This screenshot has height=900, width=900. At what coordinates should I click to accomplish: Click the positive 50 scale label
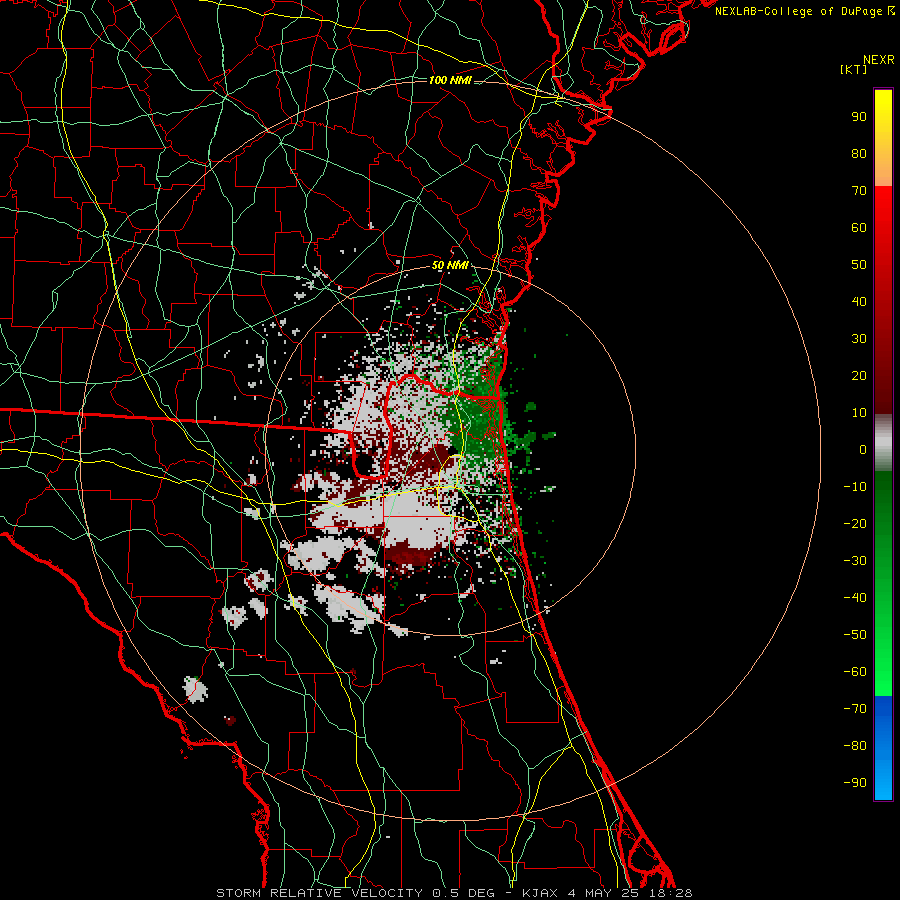(x=859, y=265)
